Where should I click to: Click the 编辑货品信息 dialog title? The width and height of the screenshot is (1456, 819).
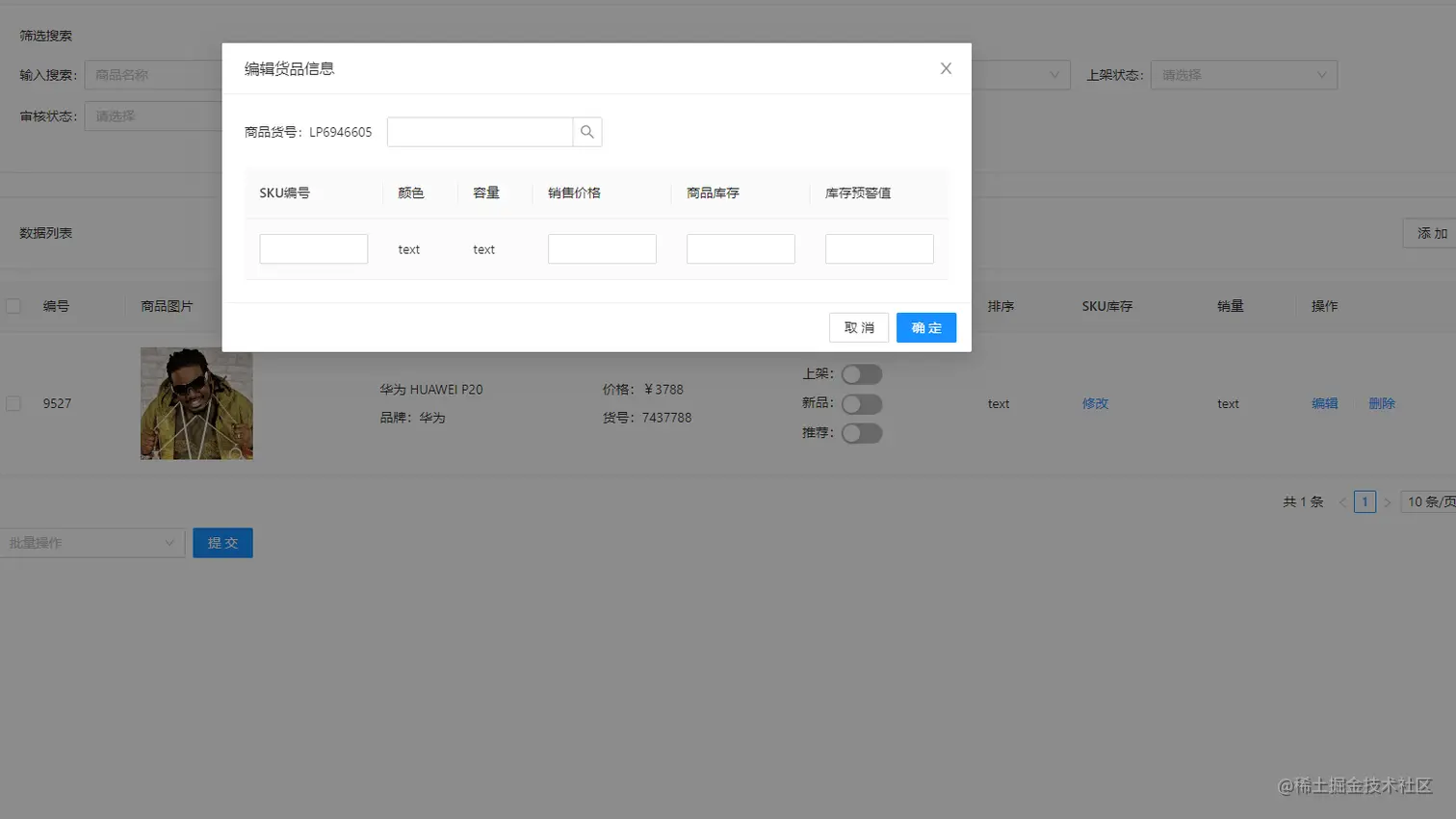(290, 68)
